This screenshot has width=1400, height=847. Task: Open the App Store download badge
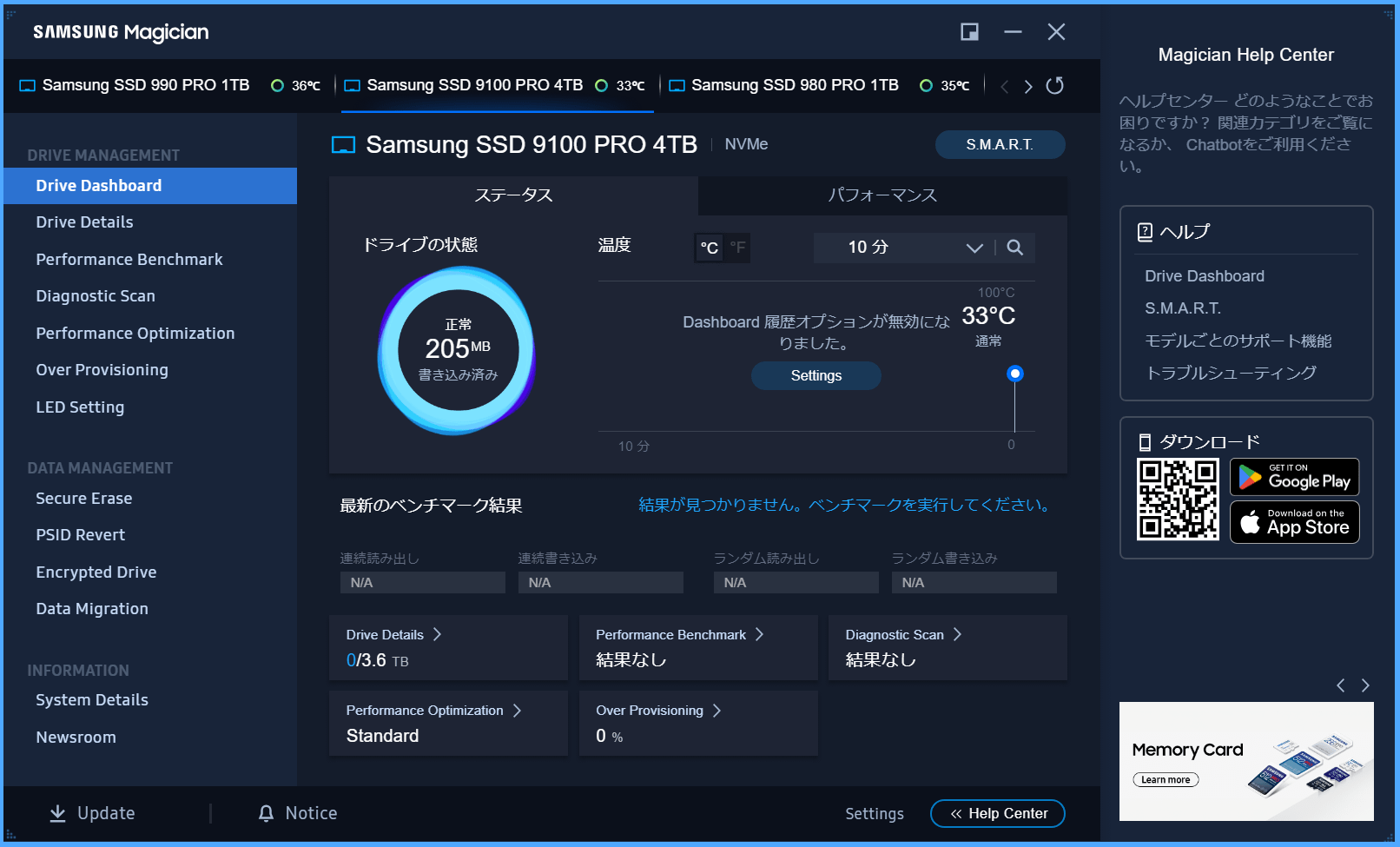pos(1294,522)
